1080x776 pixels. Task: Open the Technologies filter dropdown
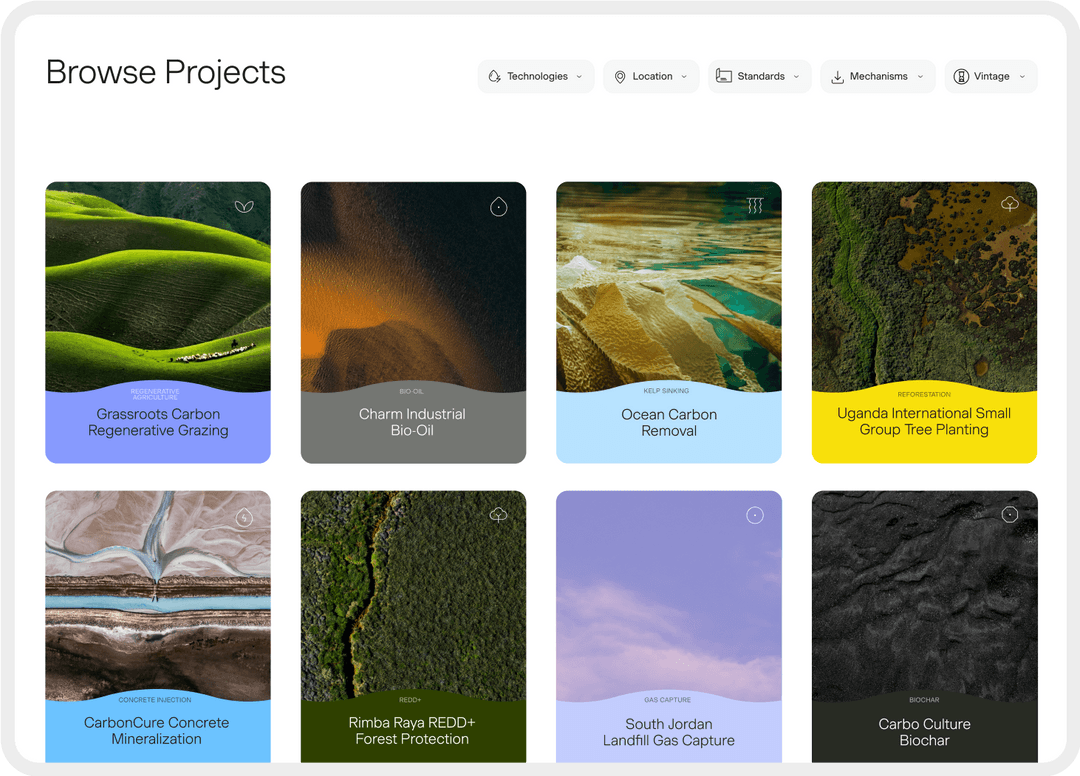point(535,76)
